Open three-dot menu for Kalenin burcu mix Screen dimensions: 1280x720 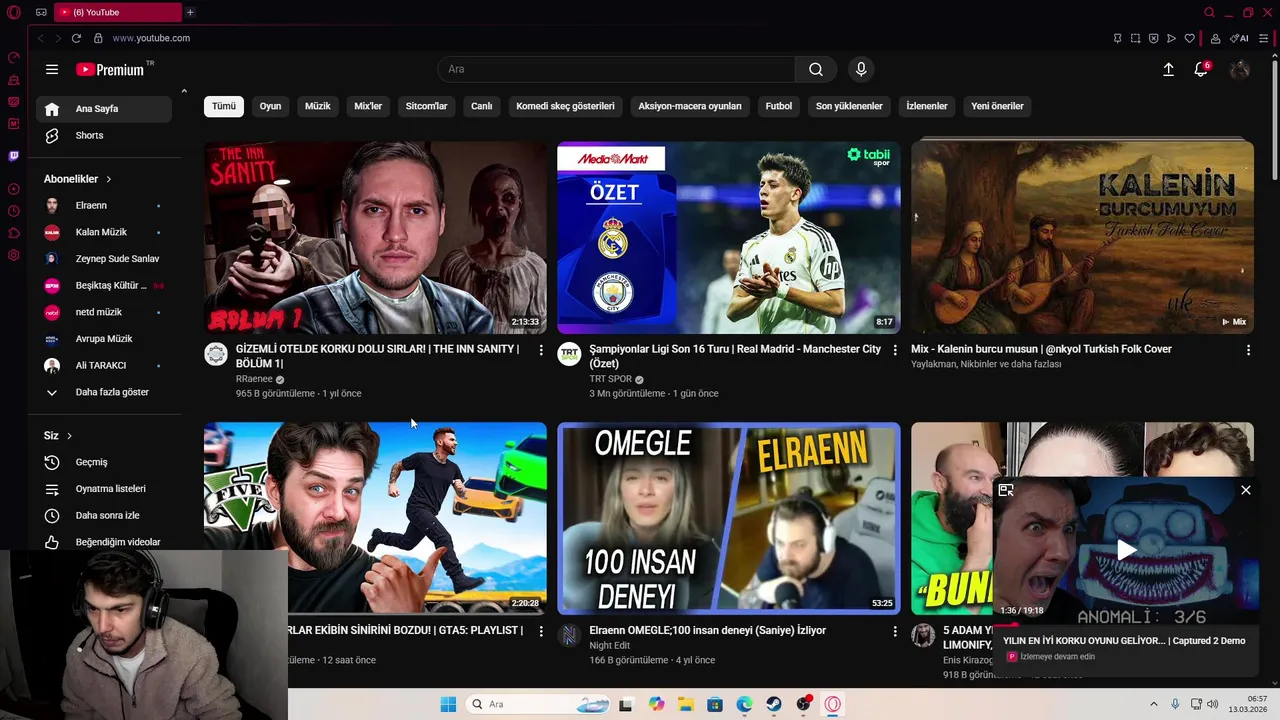pos(1248,350)
